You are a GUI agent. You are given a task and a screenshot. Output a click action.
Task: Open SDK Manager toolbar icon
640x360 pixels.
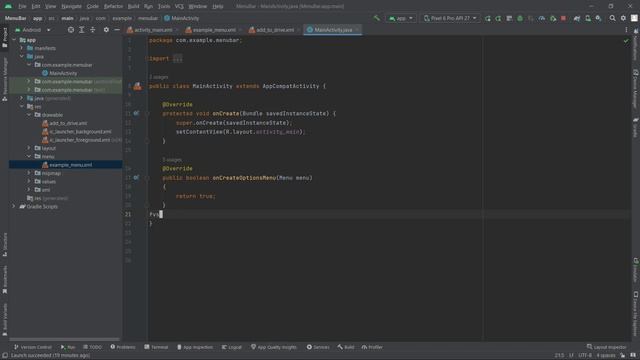pyautogui.click(x=598, y=18)
